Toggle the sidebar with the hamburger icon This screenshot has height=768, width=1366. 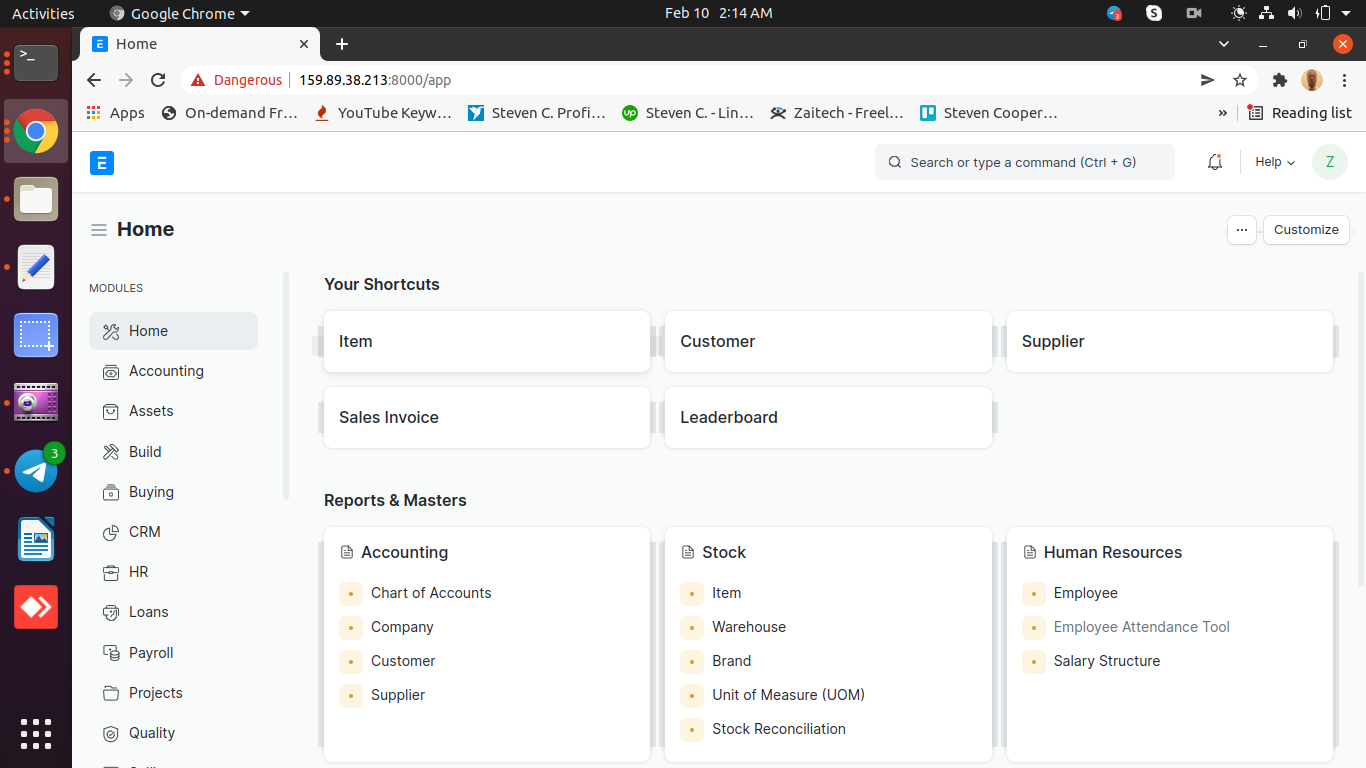pyautogui.click(x=99, y=229)
